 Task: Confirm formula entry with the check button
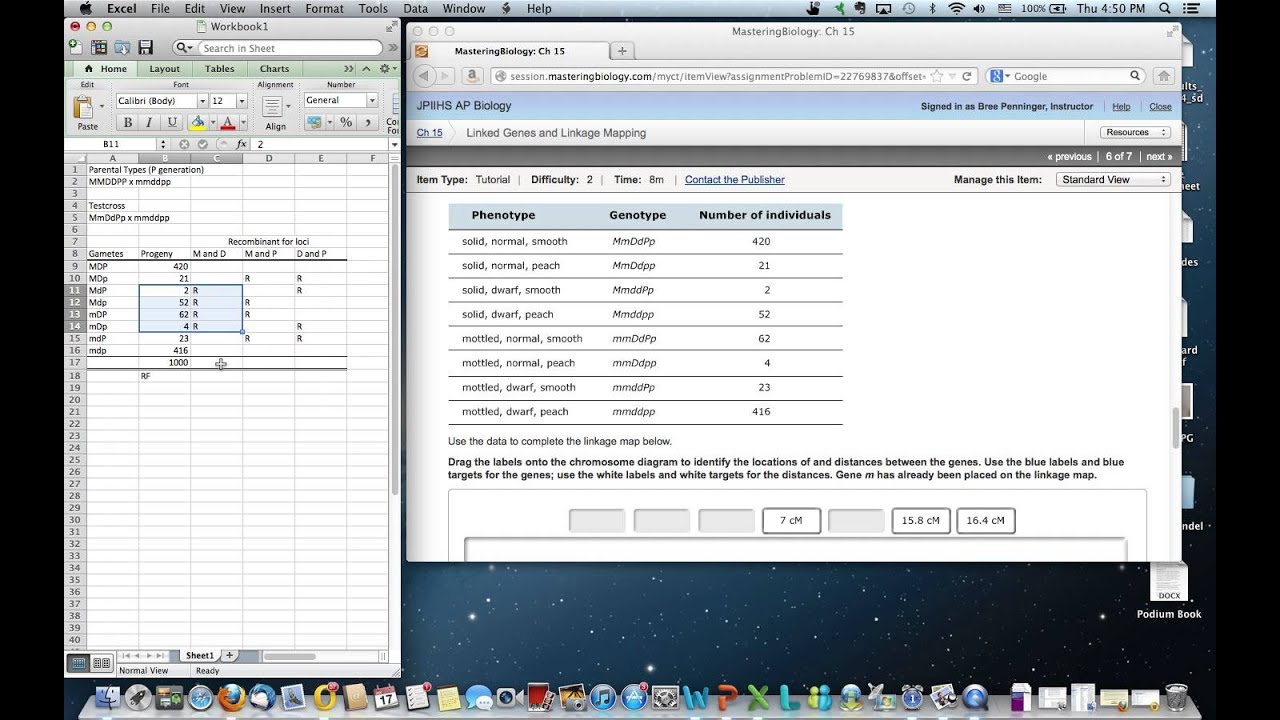202,145
